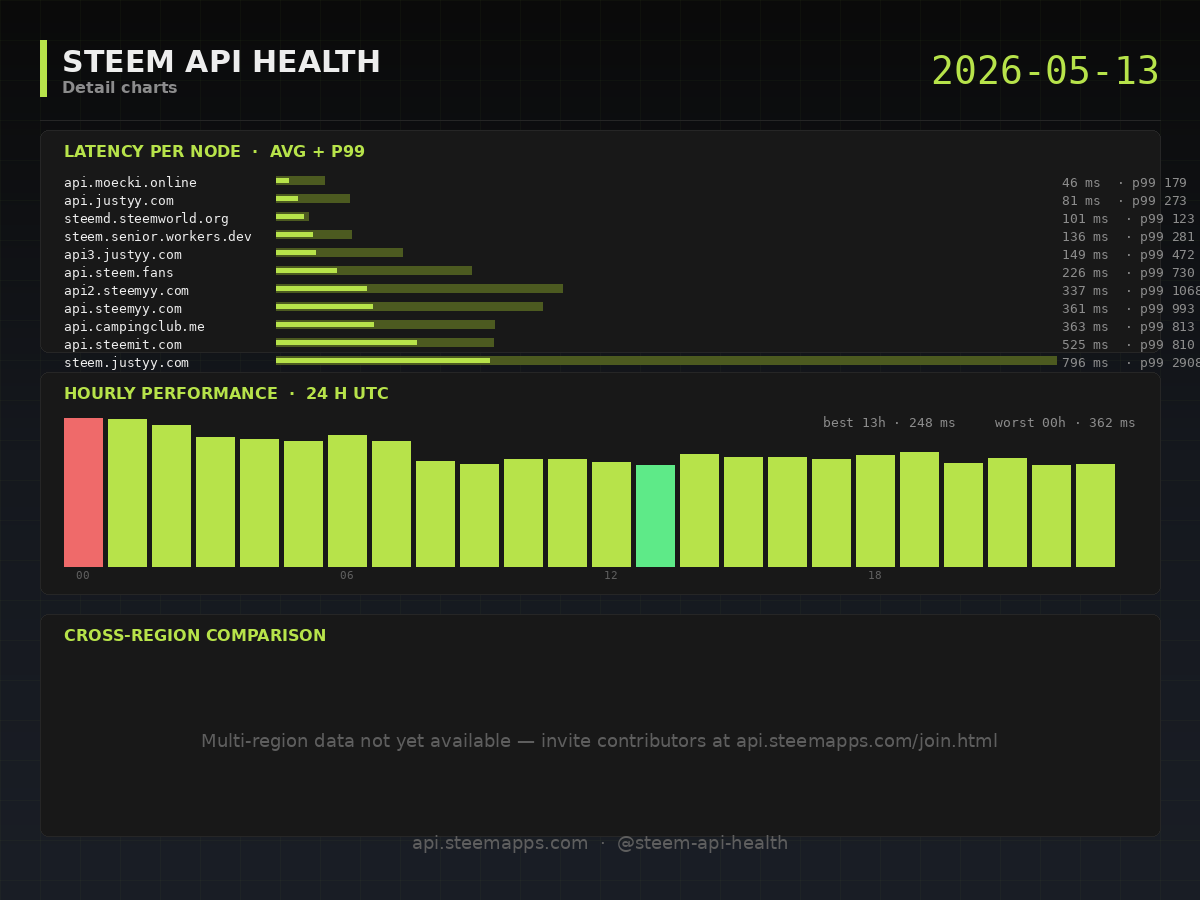The height and width of the screenshot is (900, 1200).
Task: Click the hourly bar above 12
Action: click(611, 514)
